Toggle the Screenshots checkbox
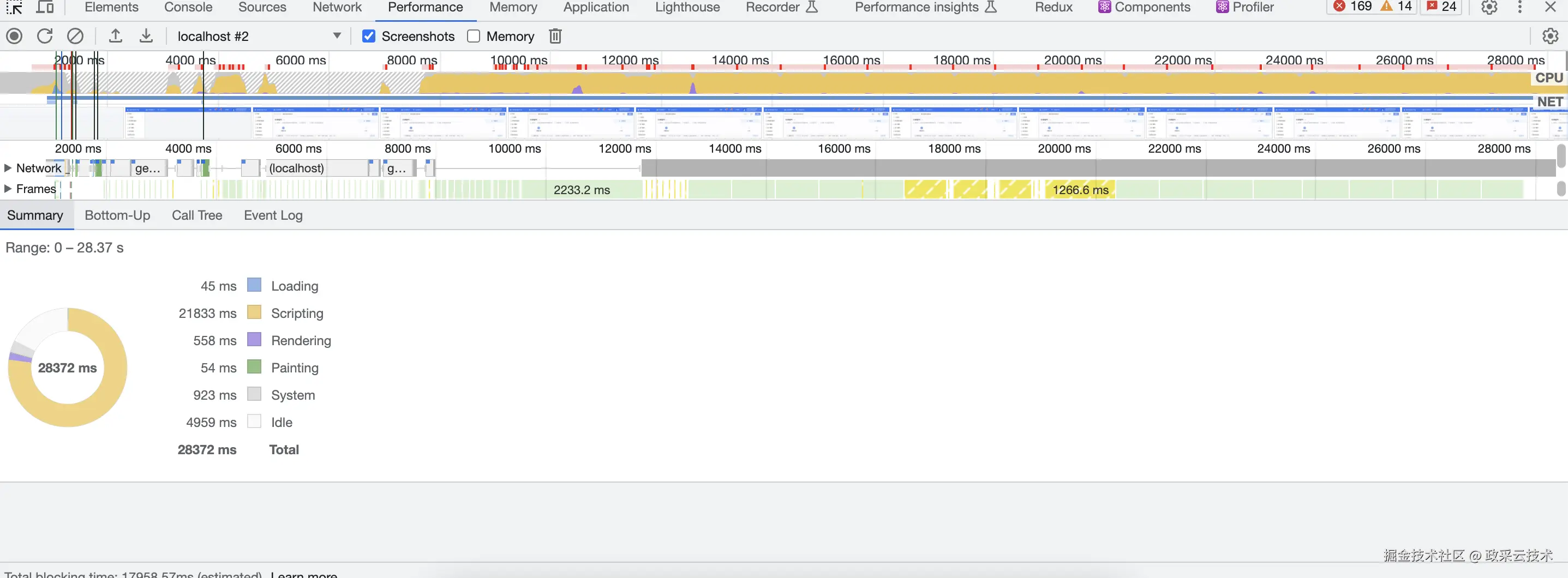 (x=369, y=36)
